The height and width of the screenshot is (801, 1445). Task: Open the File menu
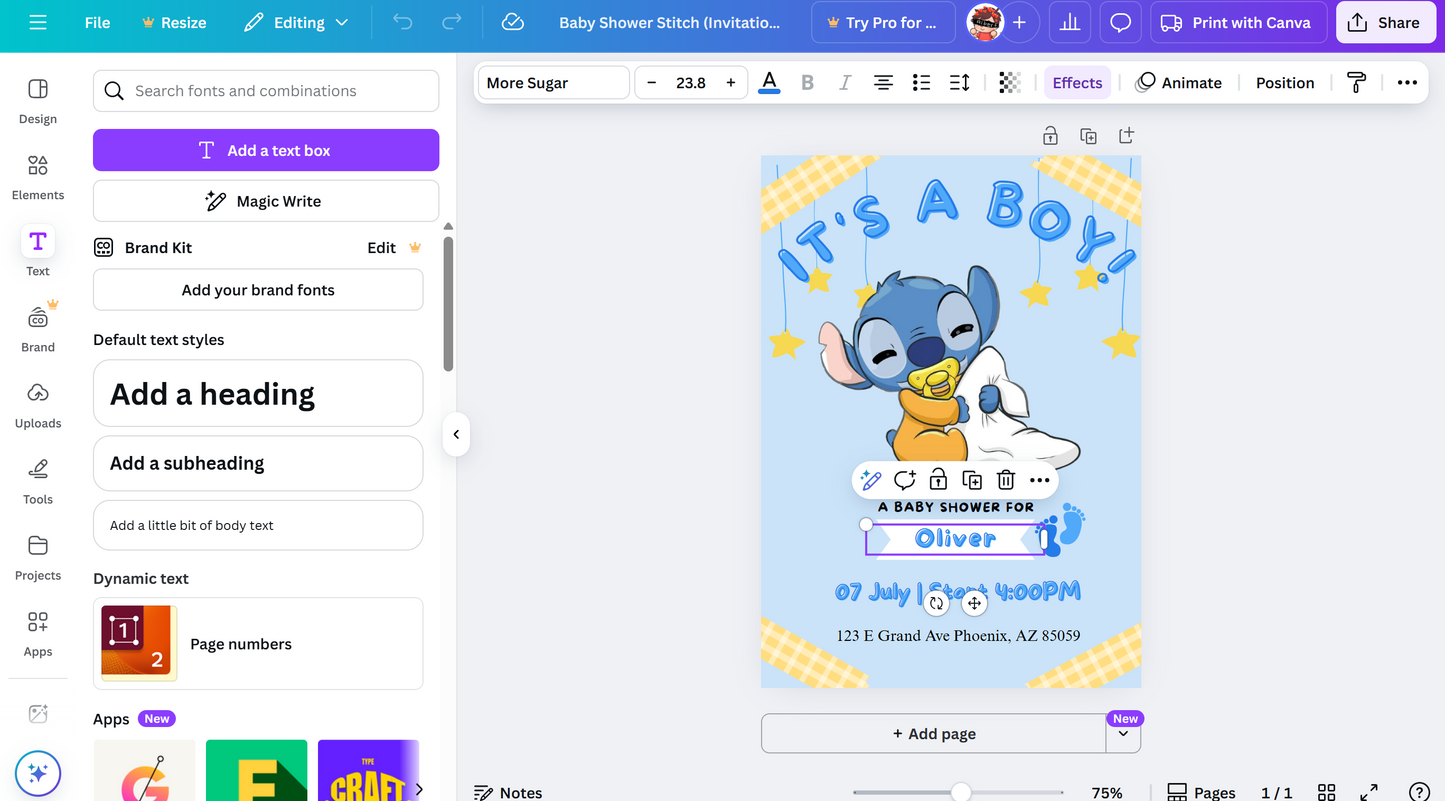97,22
